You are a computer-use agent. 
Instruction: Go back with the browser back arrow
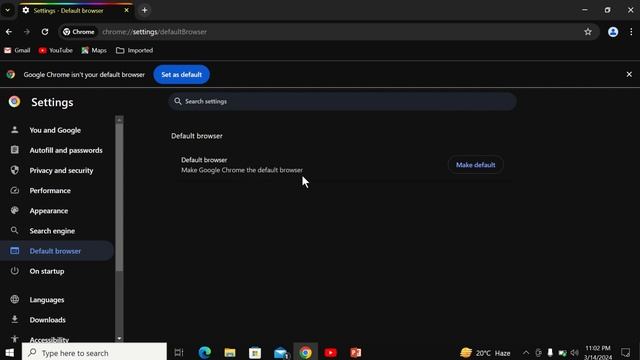pyautogui.click(x=9, y=32)
